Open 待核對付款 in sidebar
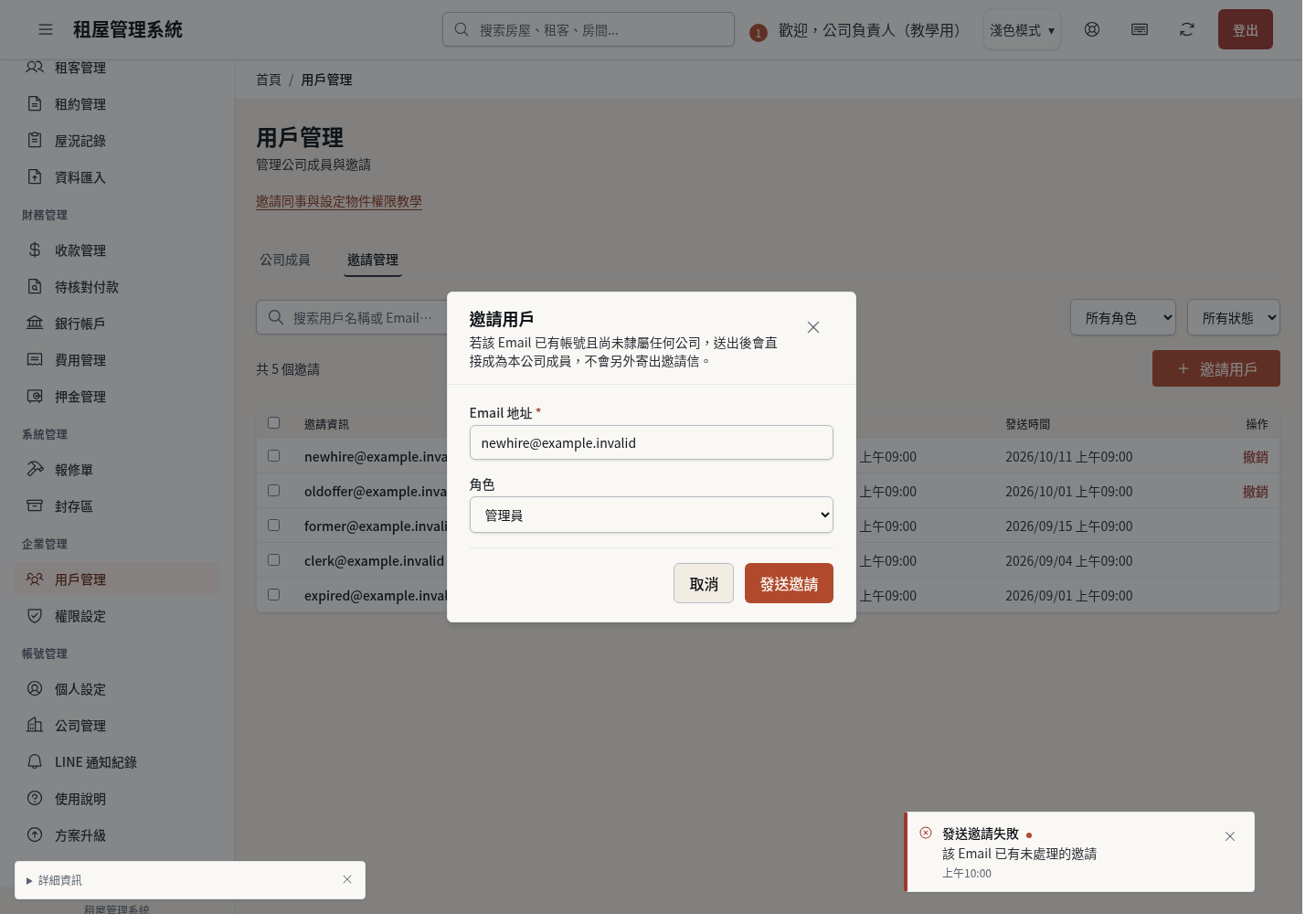Screen dimensions: 1316x914 [x=117, y=287]
